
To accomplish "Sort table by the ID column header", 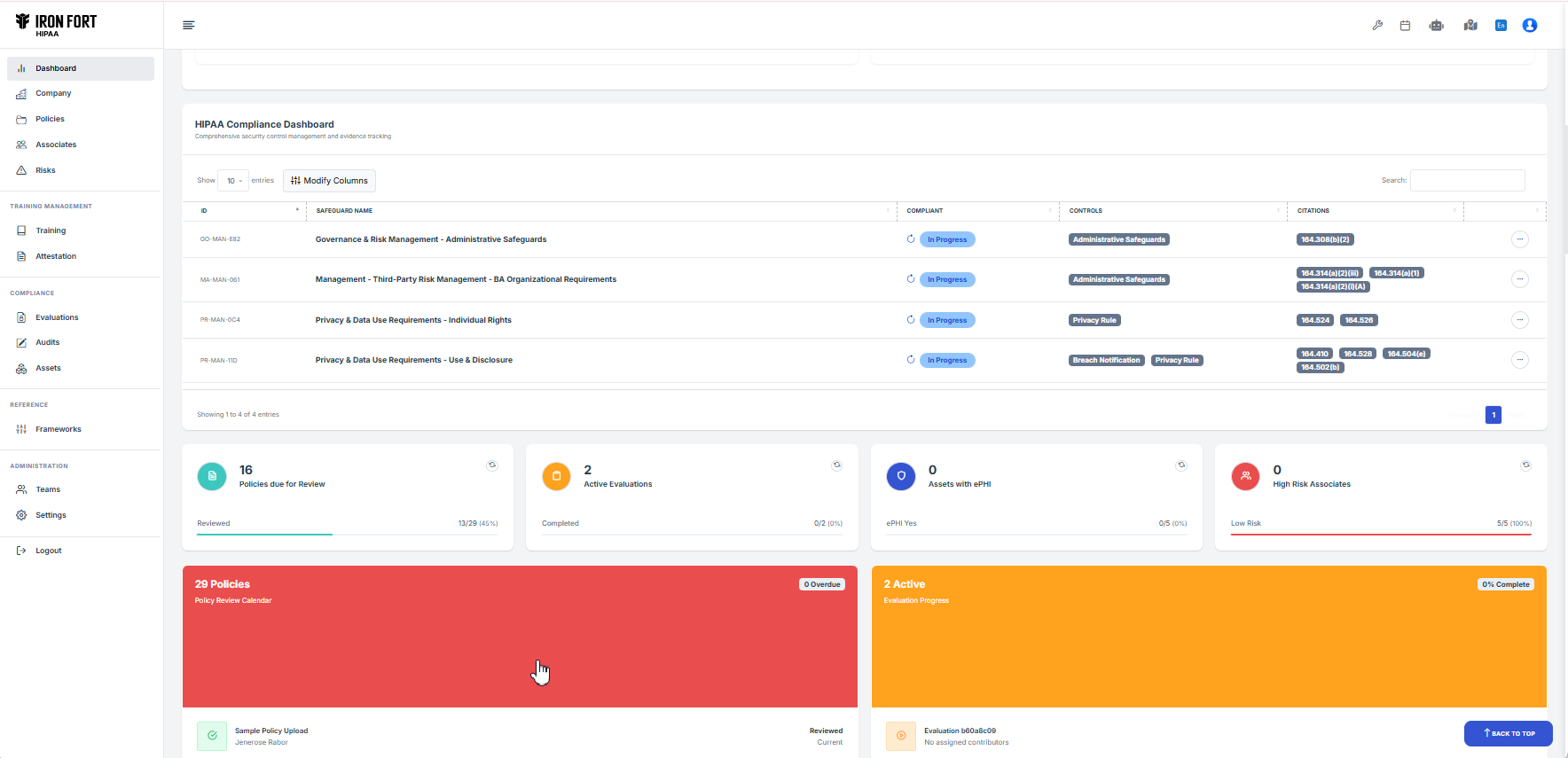I will point(248,211).
